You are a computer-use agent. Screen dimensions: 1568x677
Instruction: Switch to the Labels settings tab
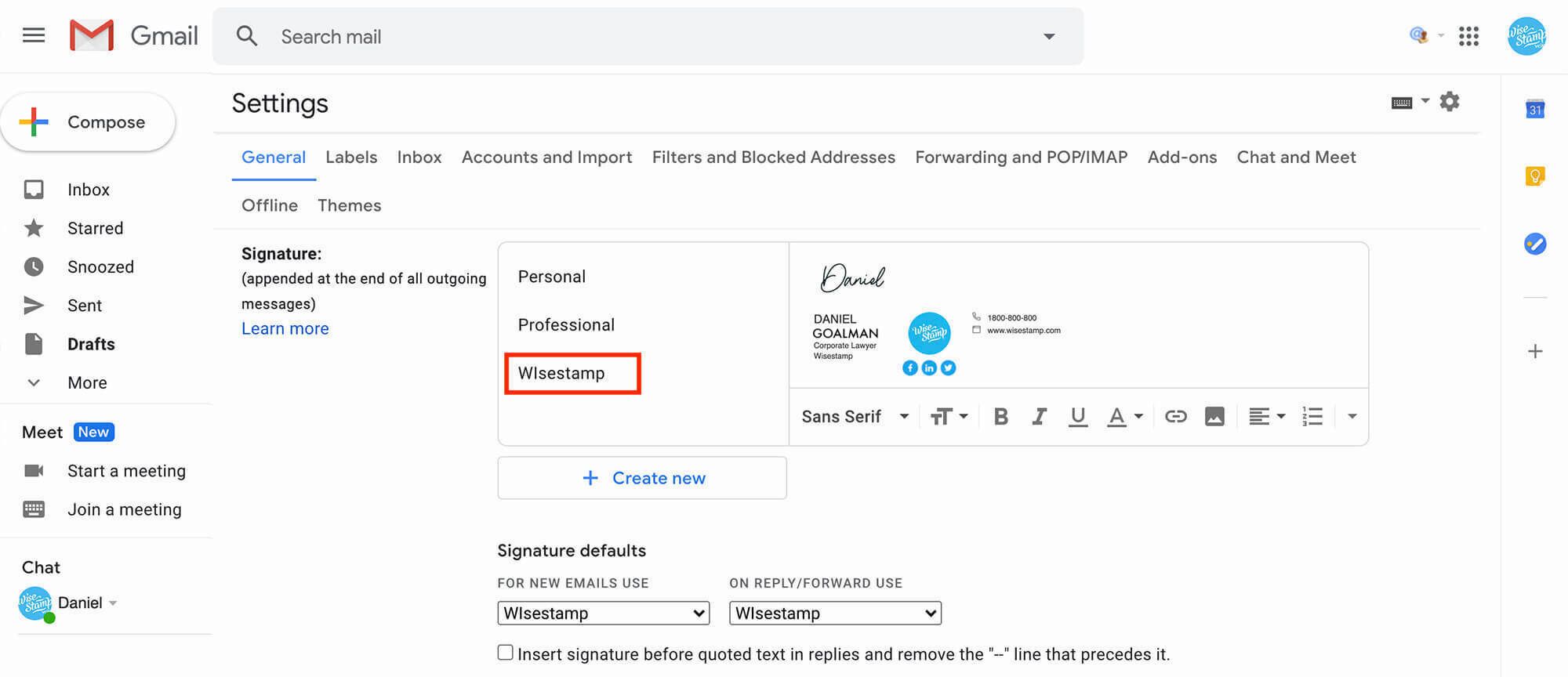click(x=351, y=157)
